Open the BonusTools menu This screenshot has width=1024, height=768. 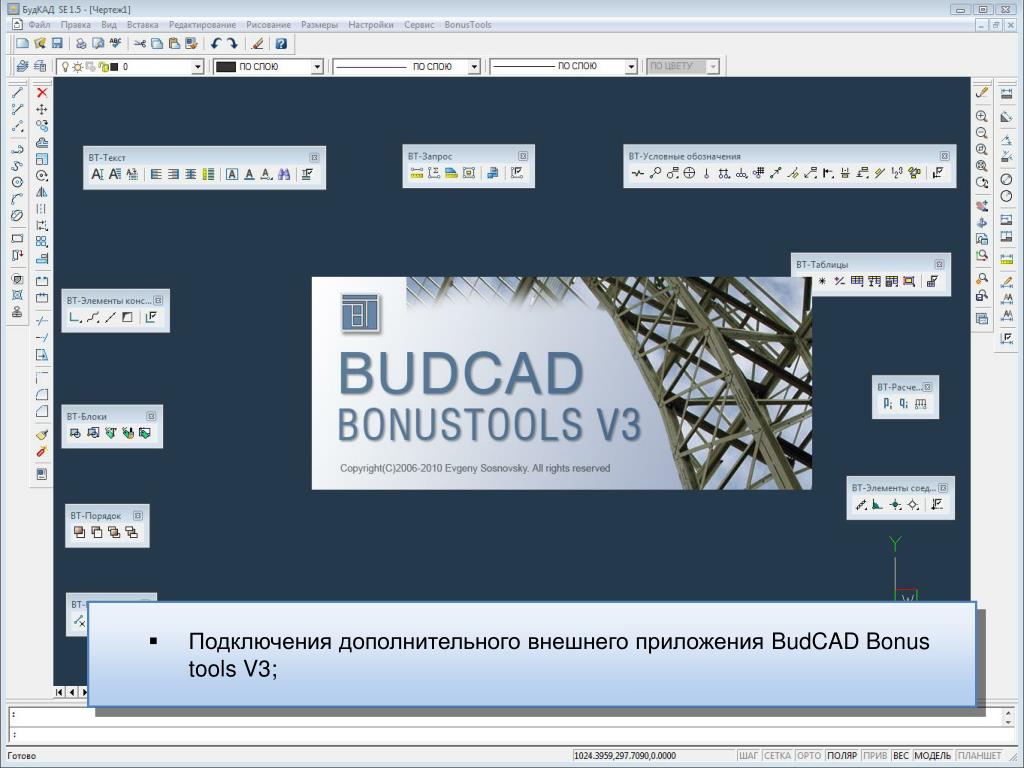[x=468, y=25]
